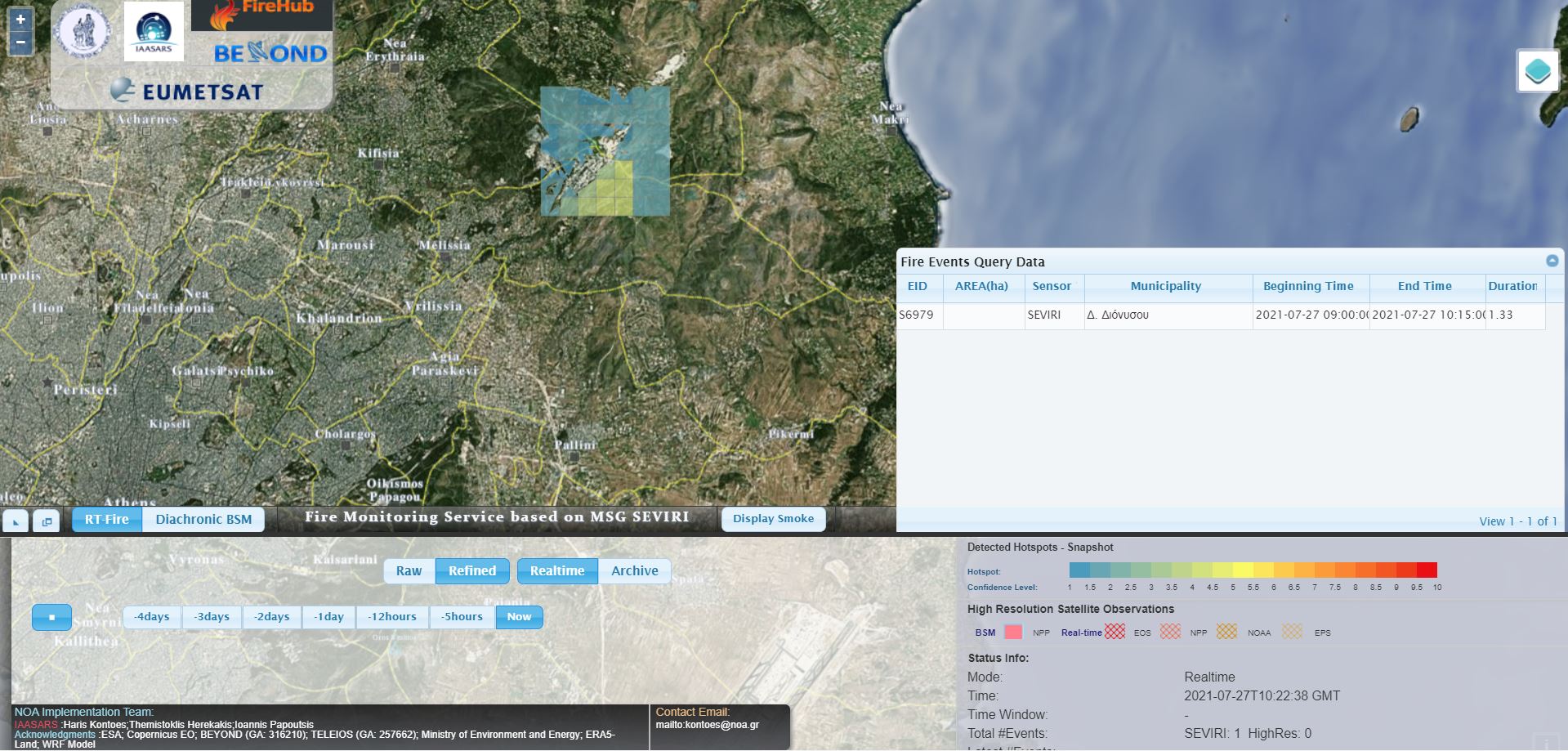Show fires from -12hours

pos(392,617)
